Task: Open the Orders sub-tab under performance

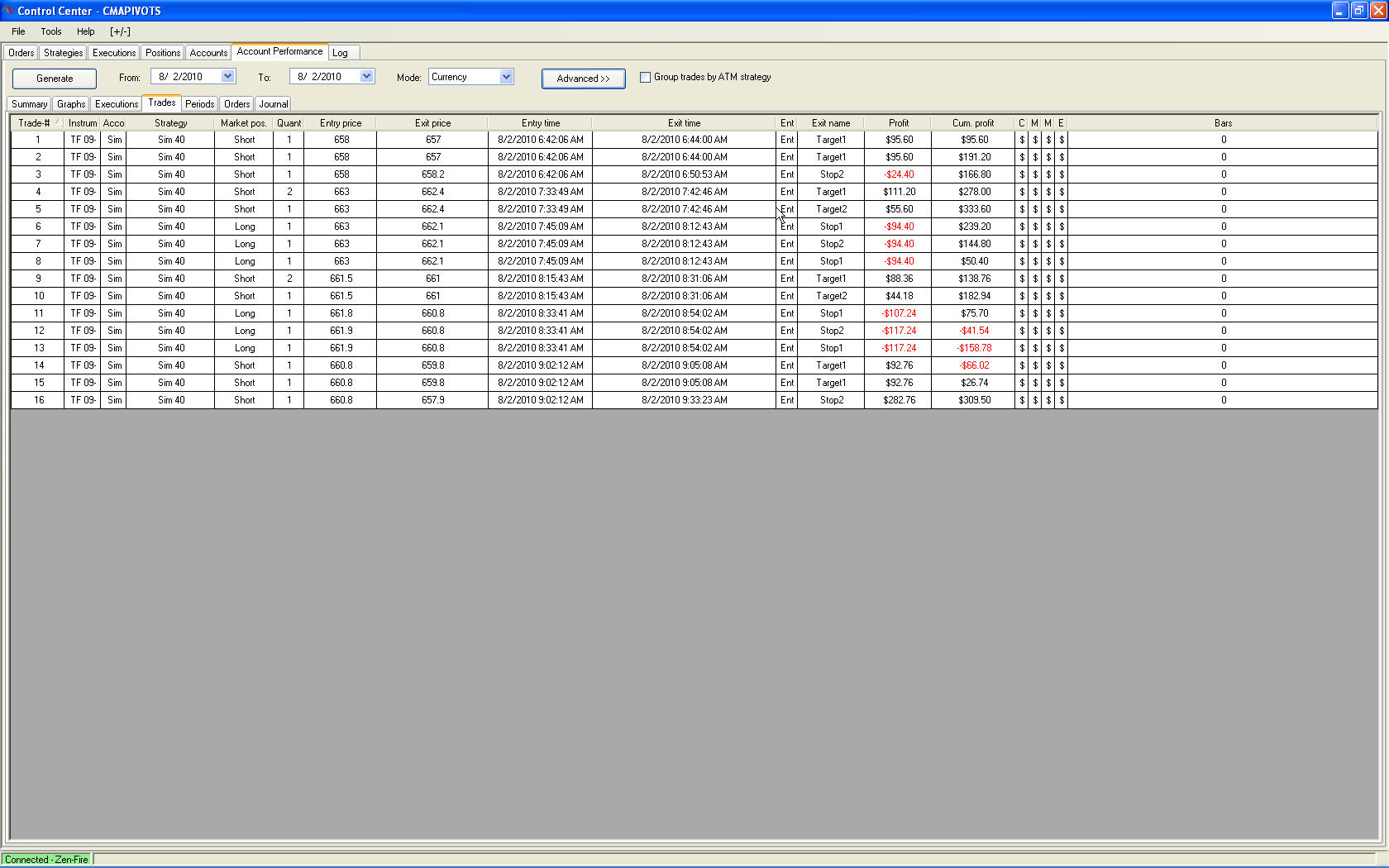Action: [237, 104]
